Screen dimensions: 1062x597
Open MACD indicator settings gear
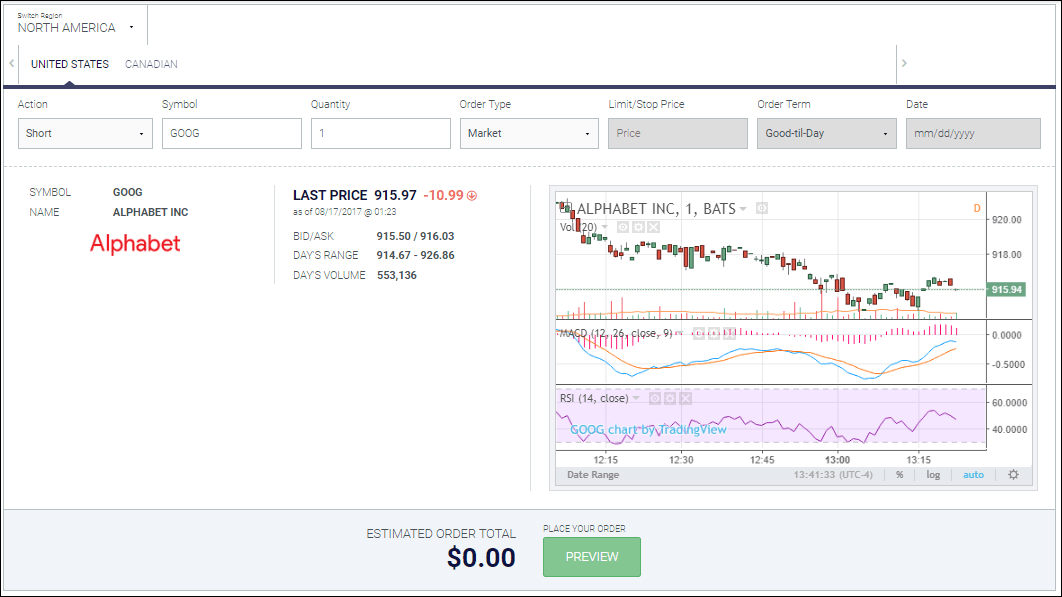point(714,333)
